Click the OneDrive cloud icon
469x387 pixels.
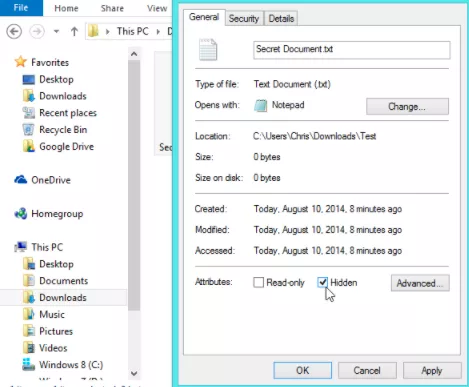(21, 180)
